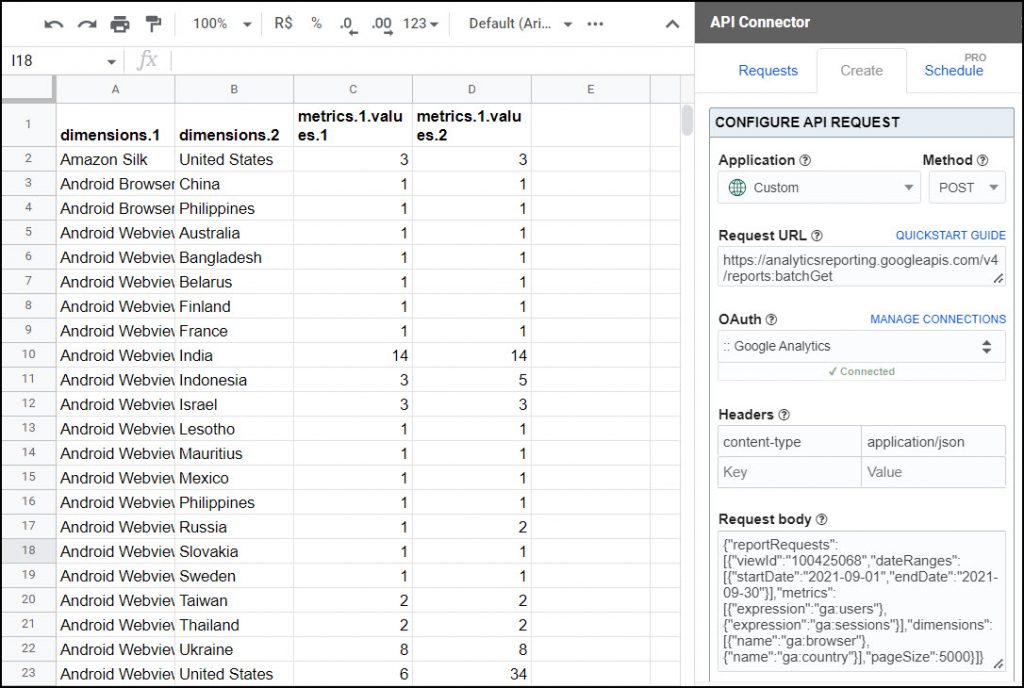
Task: Click help icon beside Request body
Action: pos(822,519)
